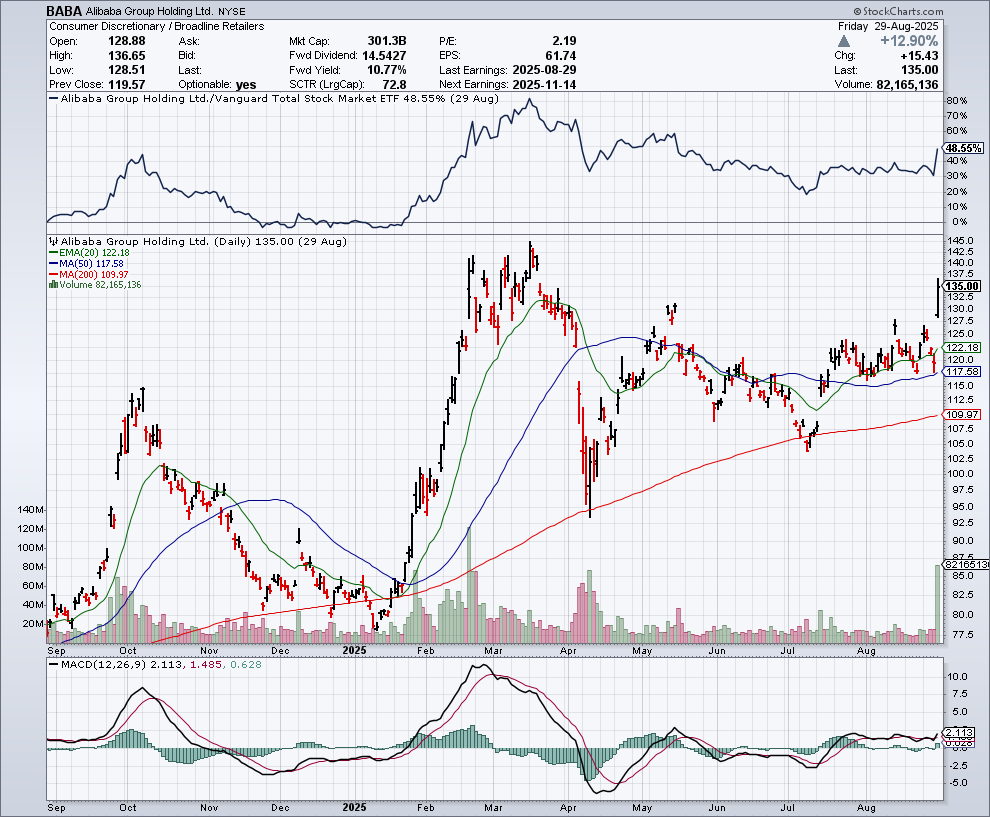Click the 'Aug' label on the MACD date axis
Image resolution: width=990 pixels, height=817 pixels.
pyautogui.click(x=866, y=808)
